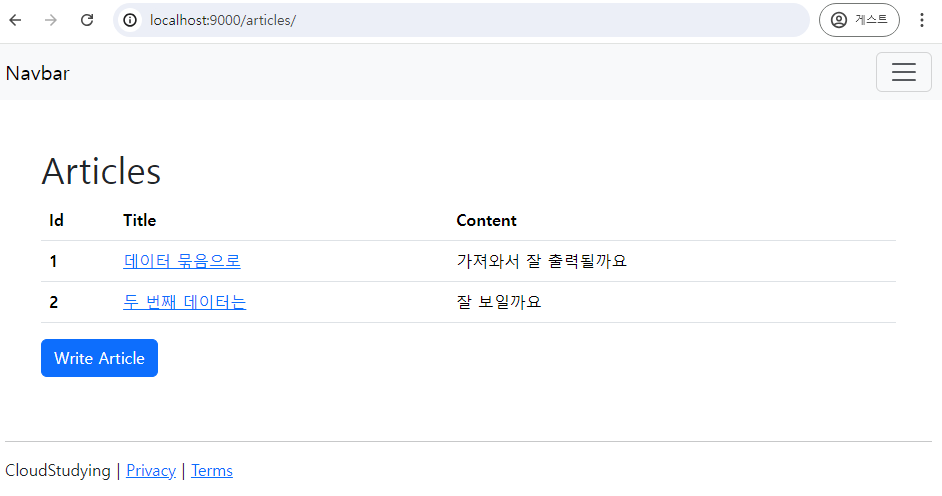Open article titled 데이터 묶음으로
Screen dimensions: 942x496
[182, 261]
